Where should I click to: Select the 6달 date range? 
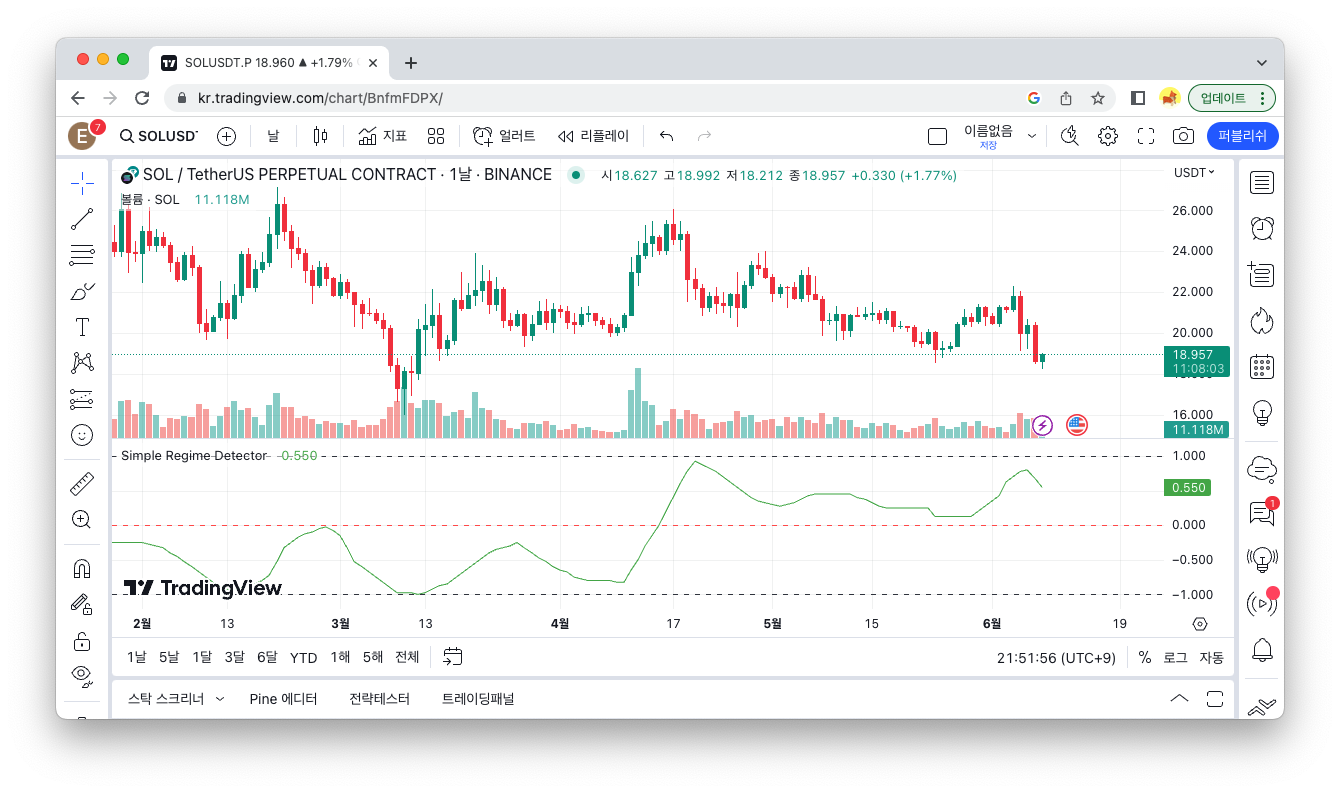click(x=267, y=657)
